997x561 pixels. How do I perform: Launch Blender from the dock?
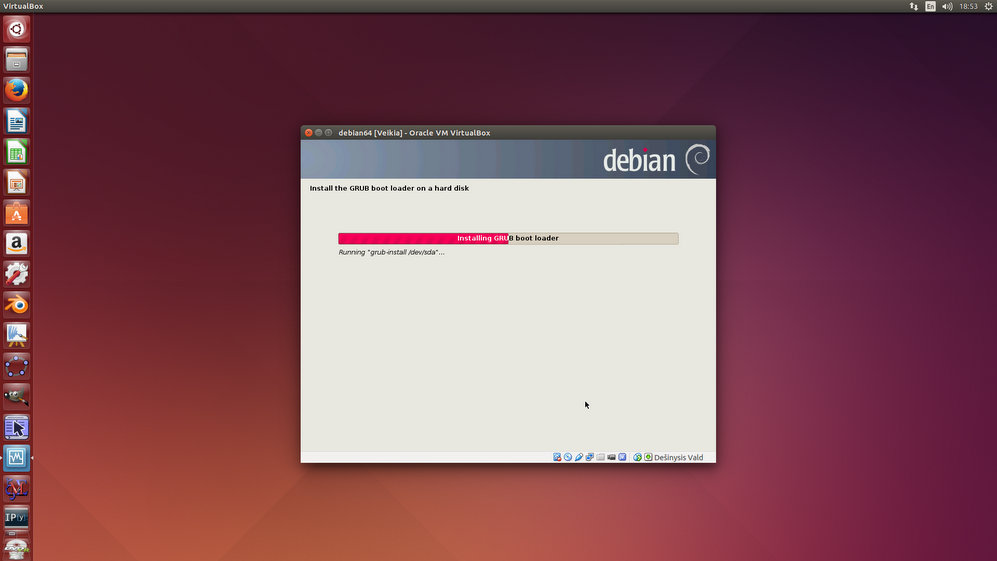coord(16,305)
